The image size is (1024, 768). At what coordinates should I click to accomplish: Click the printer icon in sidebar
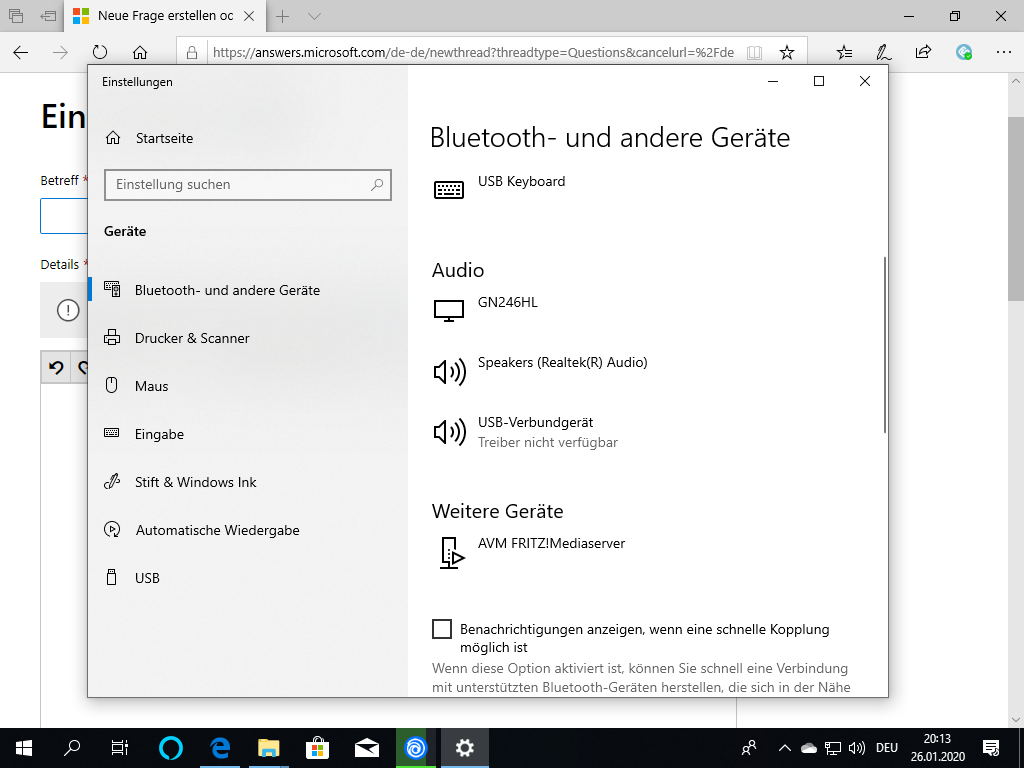pos(112,338)
